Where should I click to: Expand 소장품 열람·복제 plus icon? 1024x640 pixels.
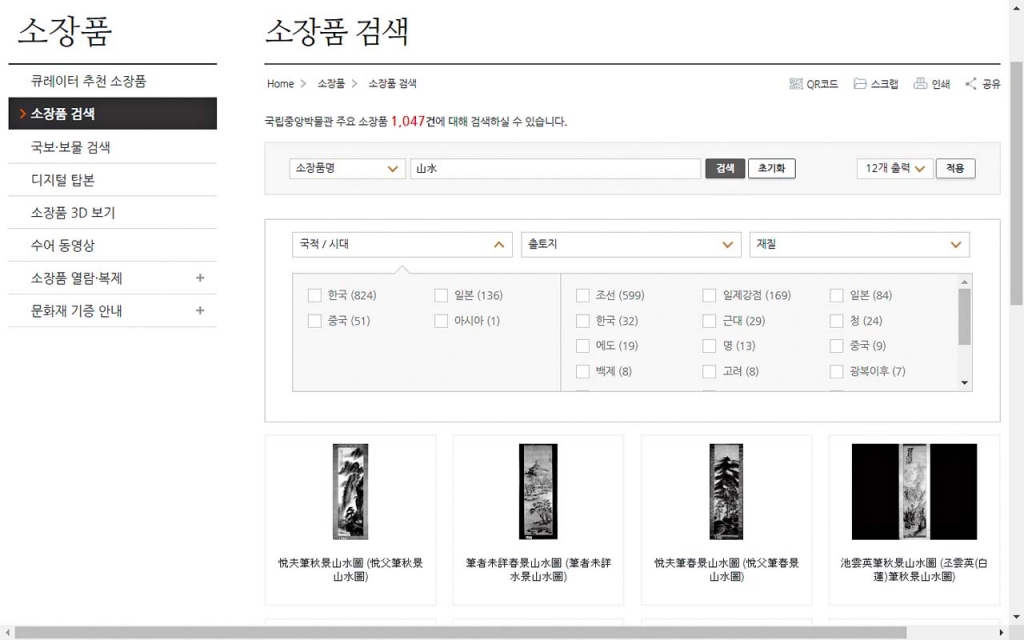point(200,278)
